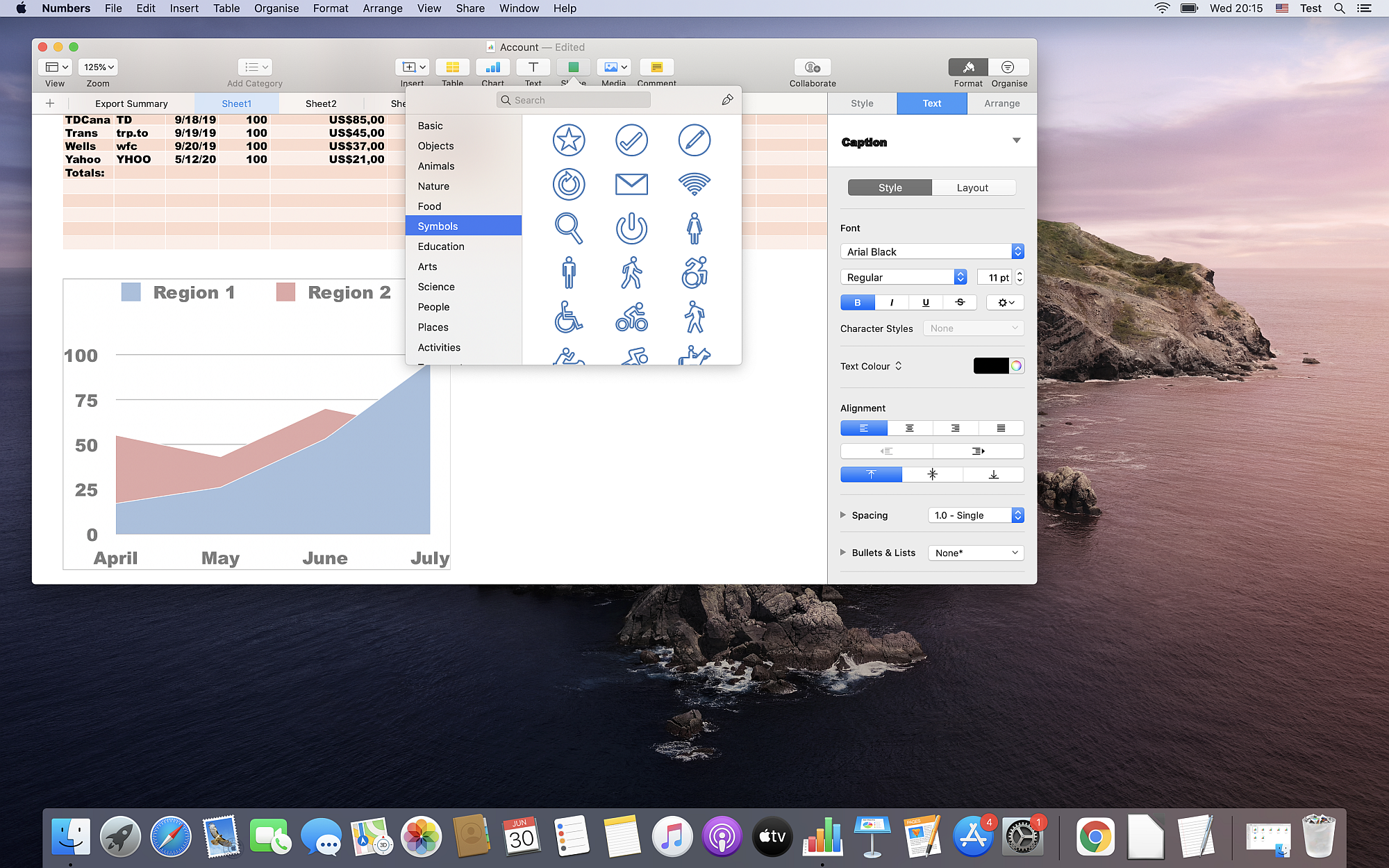
Task: Click the Underline button in text panel
Action: coord(925,302)
